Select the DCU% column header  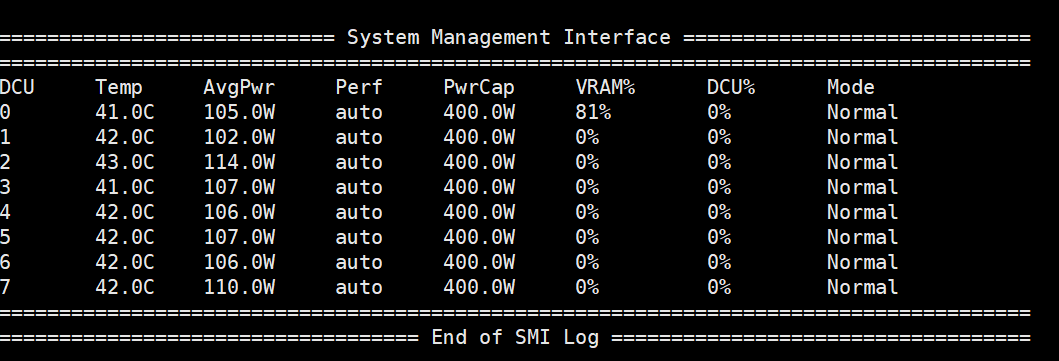pos(731,87)
